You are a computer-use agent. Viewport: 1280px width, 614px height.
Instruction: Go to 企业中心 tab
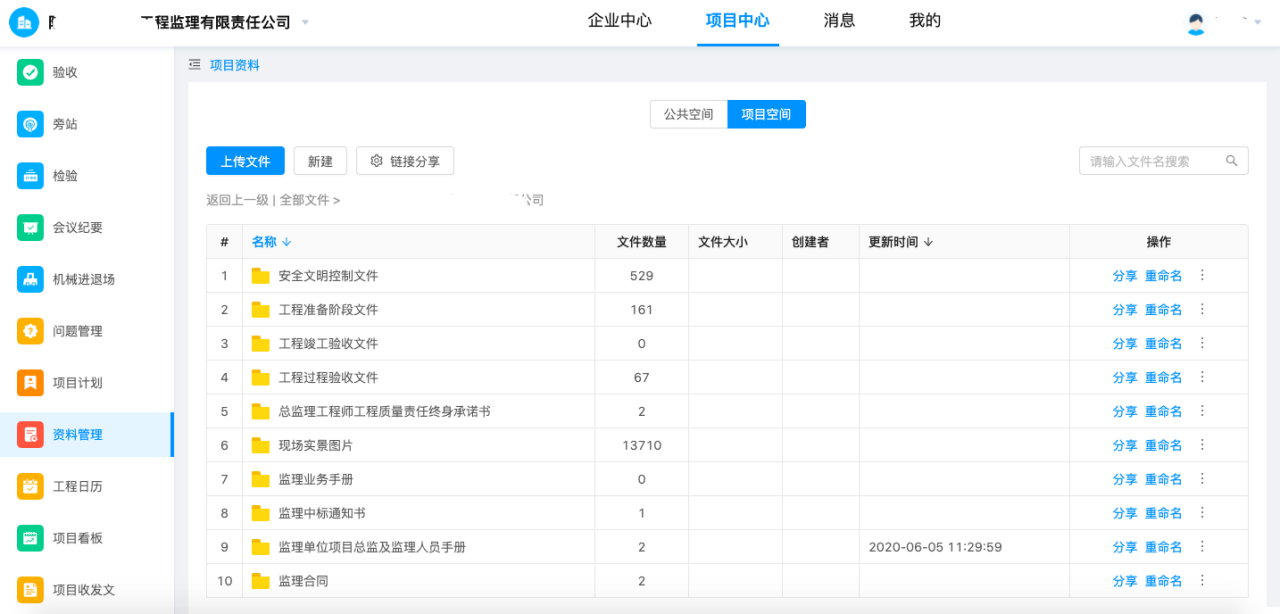[x=619, y=21]
